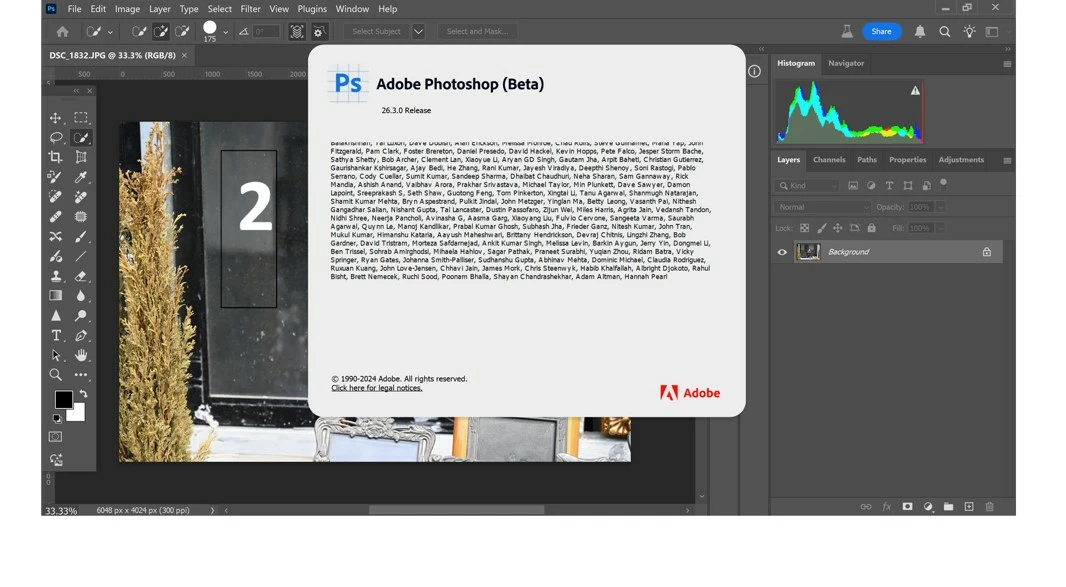Open the tool preset picker dropdown
Viewport: 1066px width, 587px height.
click(110, 32)
